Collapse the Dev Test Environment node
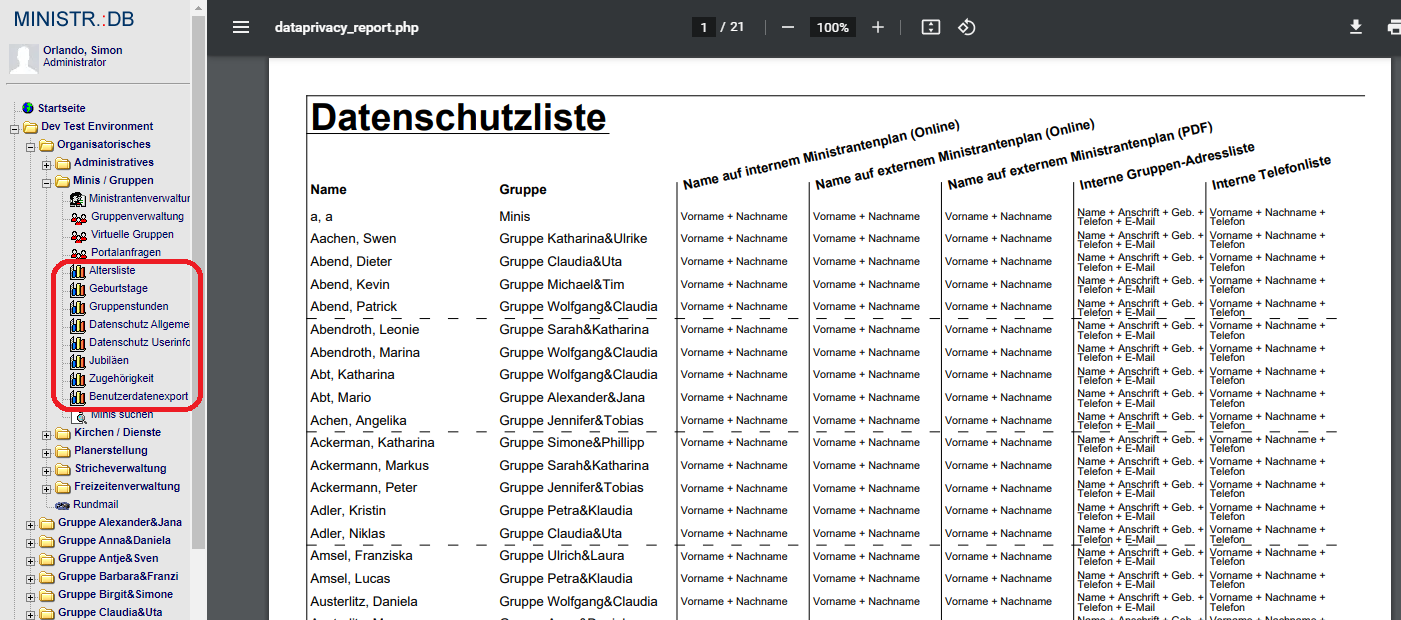 click(x=14, y=128)
